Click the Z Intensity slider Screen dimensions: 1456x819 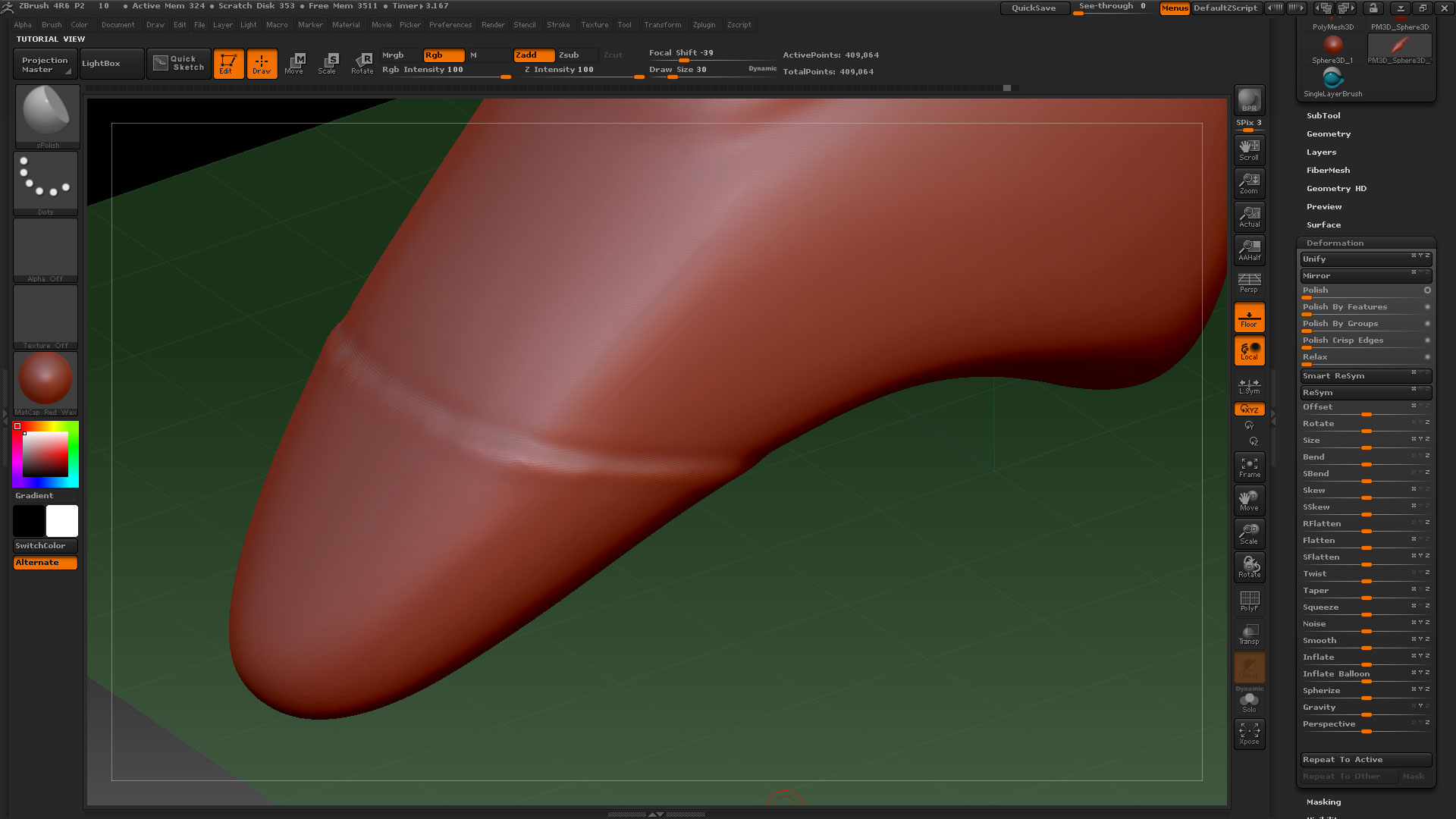582,71
